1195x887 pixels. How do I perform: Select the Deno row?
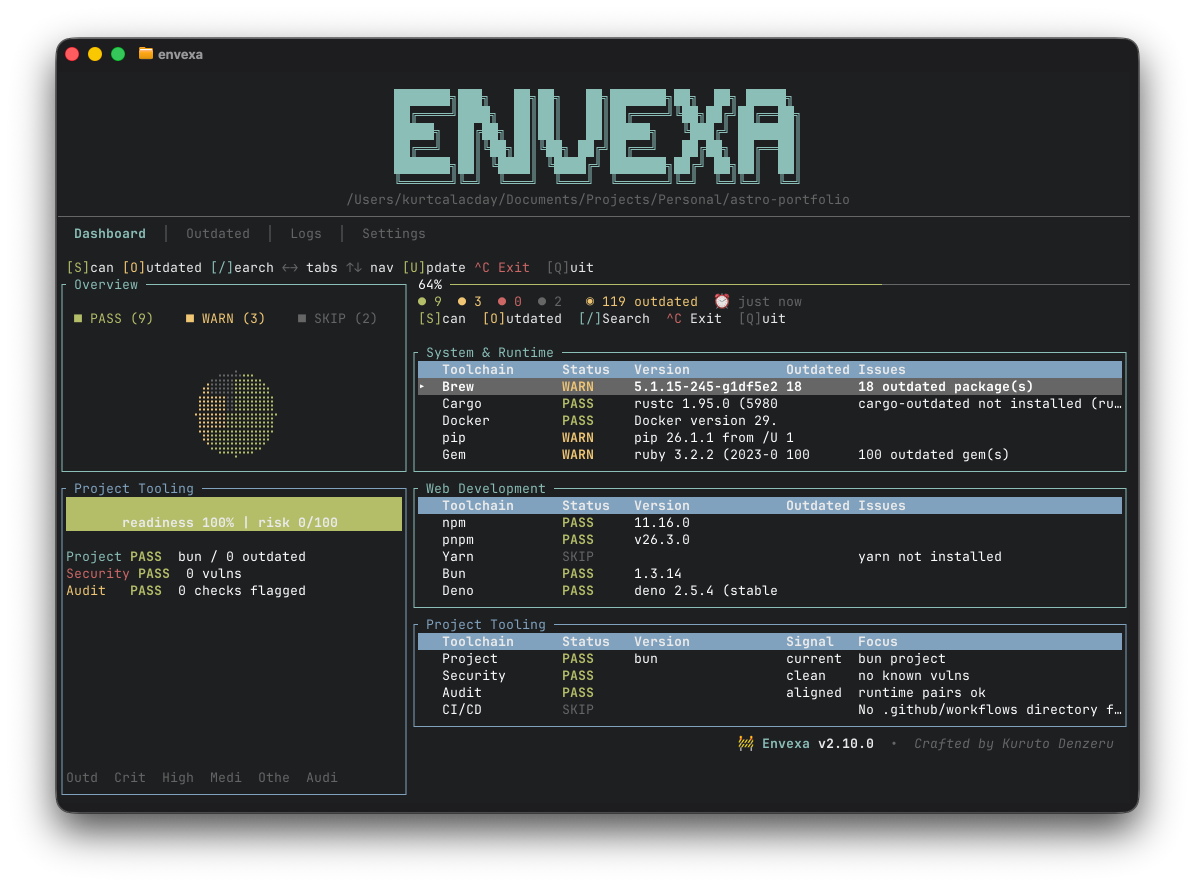[770, 591]
